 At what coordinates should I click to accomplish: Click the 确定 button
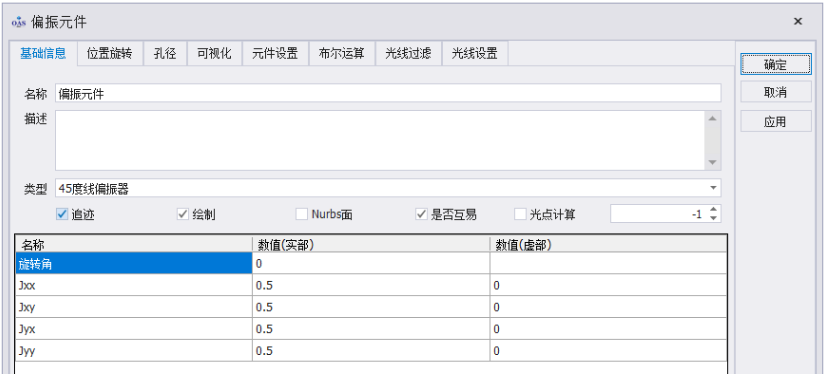[x=775, y=64]
